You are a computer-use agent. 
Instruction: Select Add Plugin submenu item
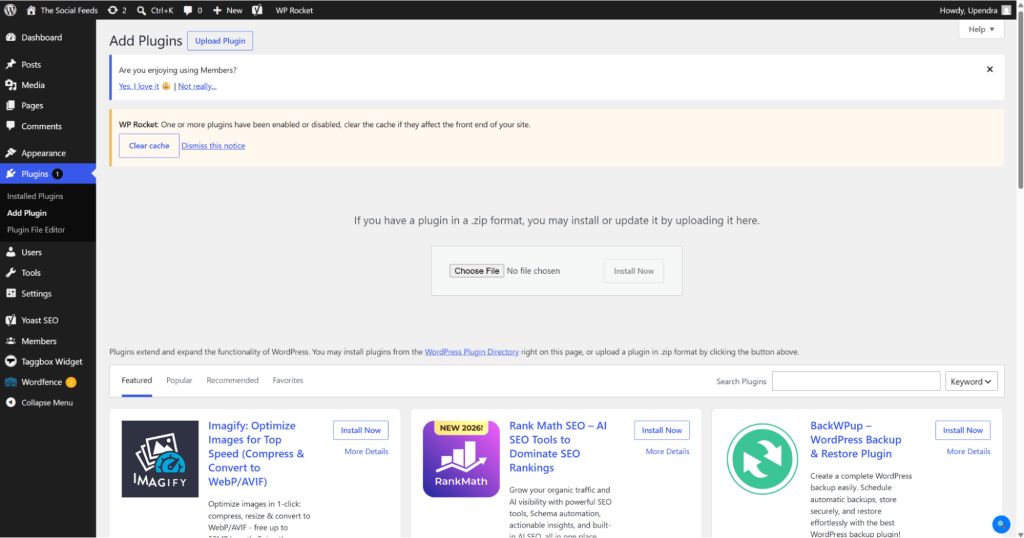(x=27, y=213)
